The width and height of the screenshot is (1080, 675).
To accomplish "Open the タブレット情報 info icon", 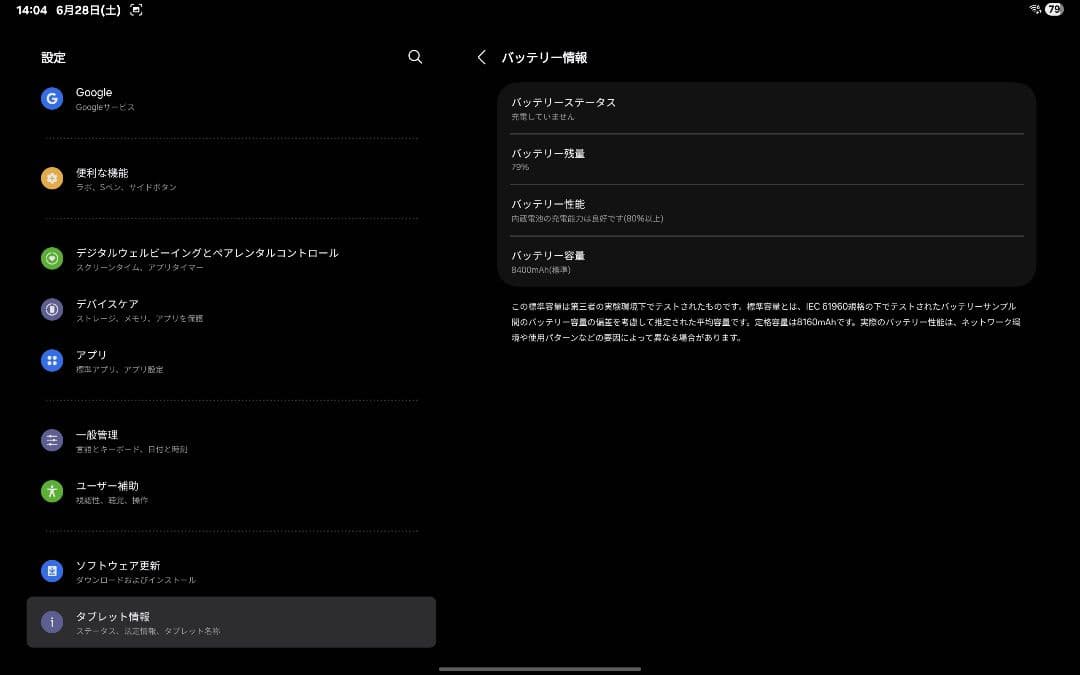I will 51,621.
